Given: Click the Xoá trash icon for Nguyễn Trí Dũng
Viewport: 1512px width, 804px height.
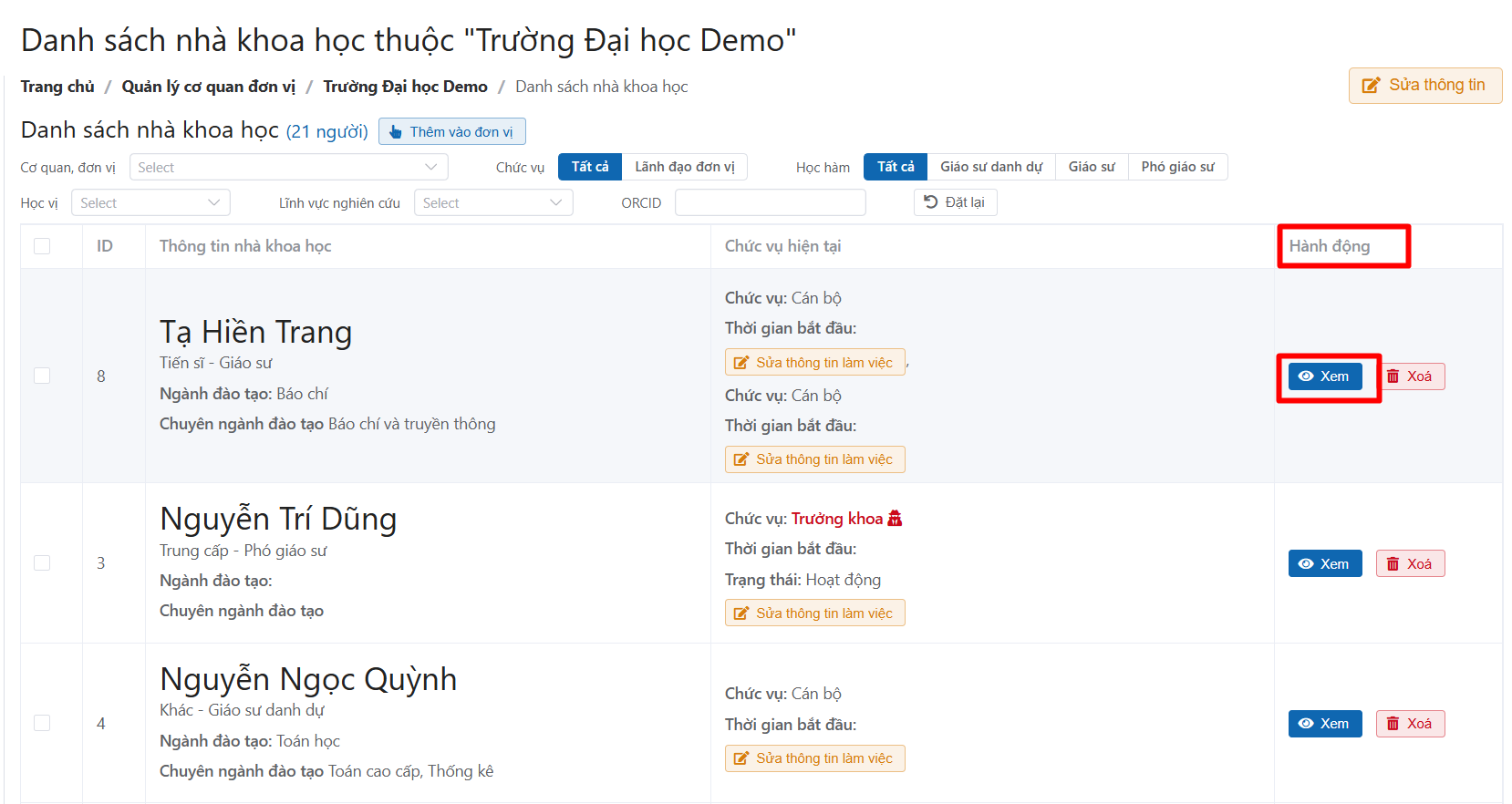Looking at the screenshot, I should (1393, 564).
